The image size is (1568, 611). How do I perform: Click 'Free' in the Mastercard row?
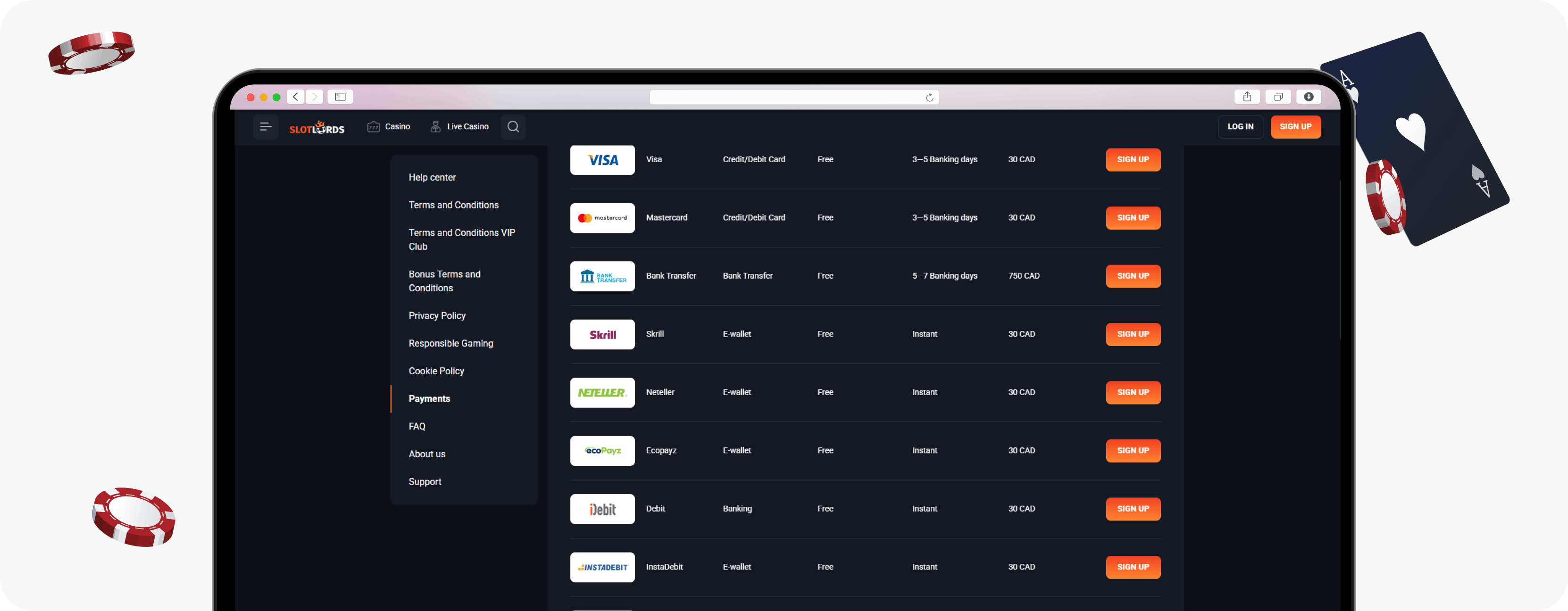click(x=826, y=218)
